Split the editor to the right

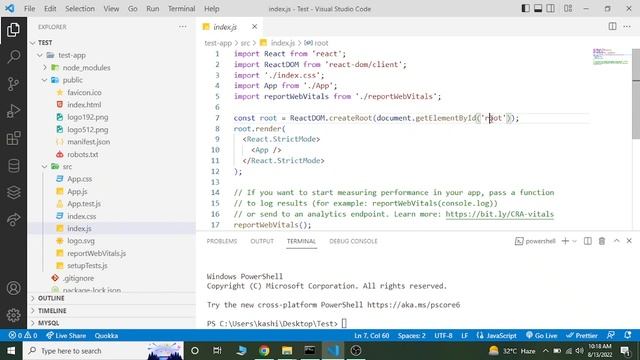click(x=612, y=27)
